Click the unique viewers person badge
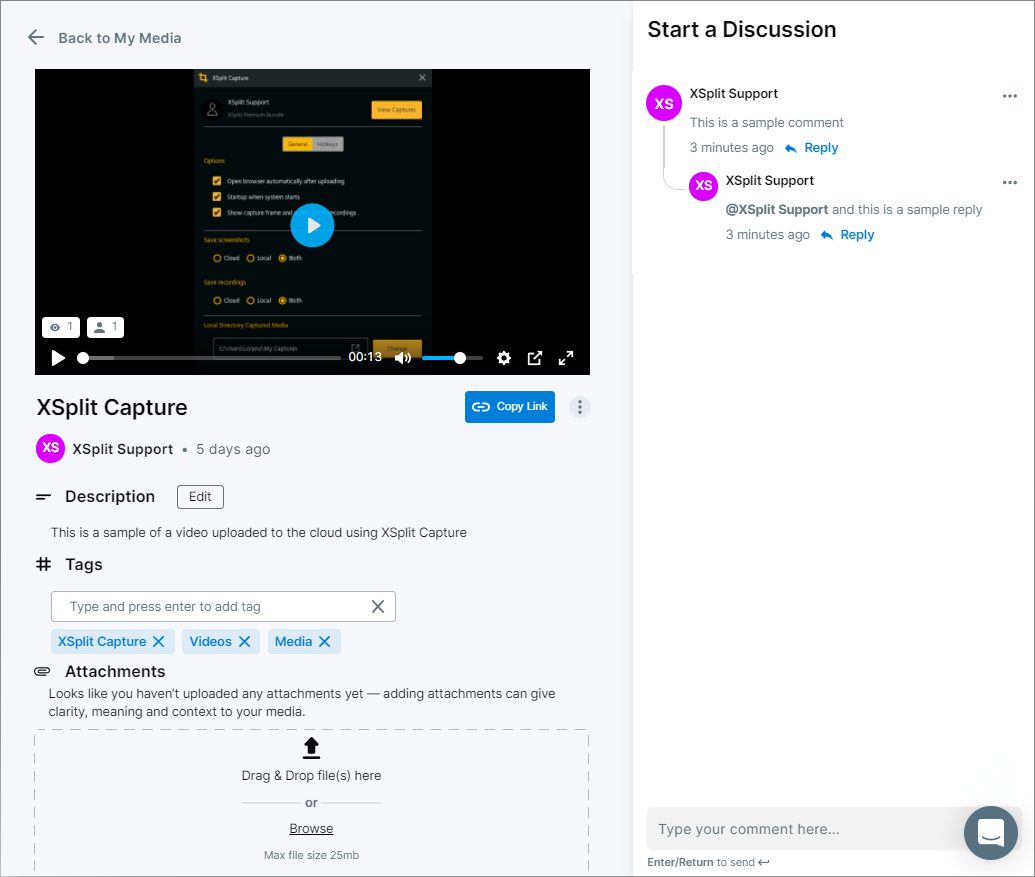This screenshot has width=1035, height=877. (106, 327)
